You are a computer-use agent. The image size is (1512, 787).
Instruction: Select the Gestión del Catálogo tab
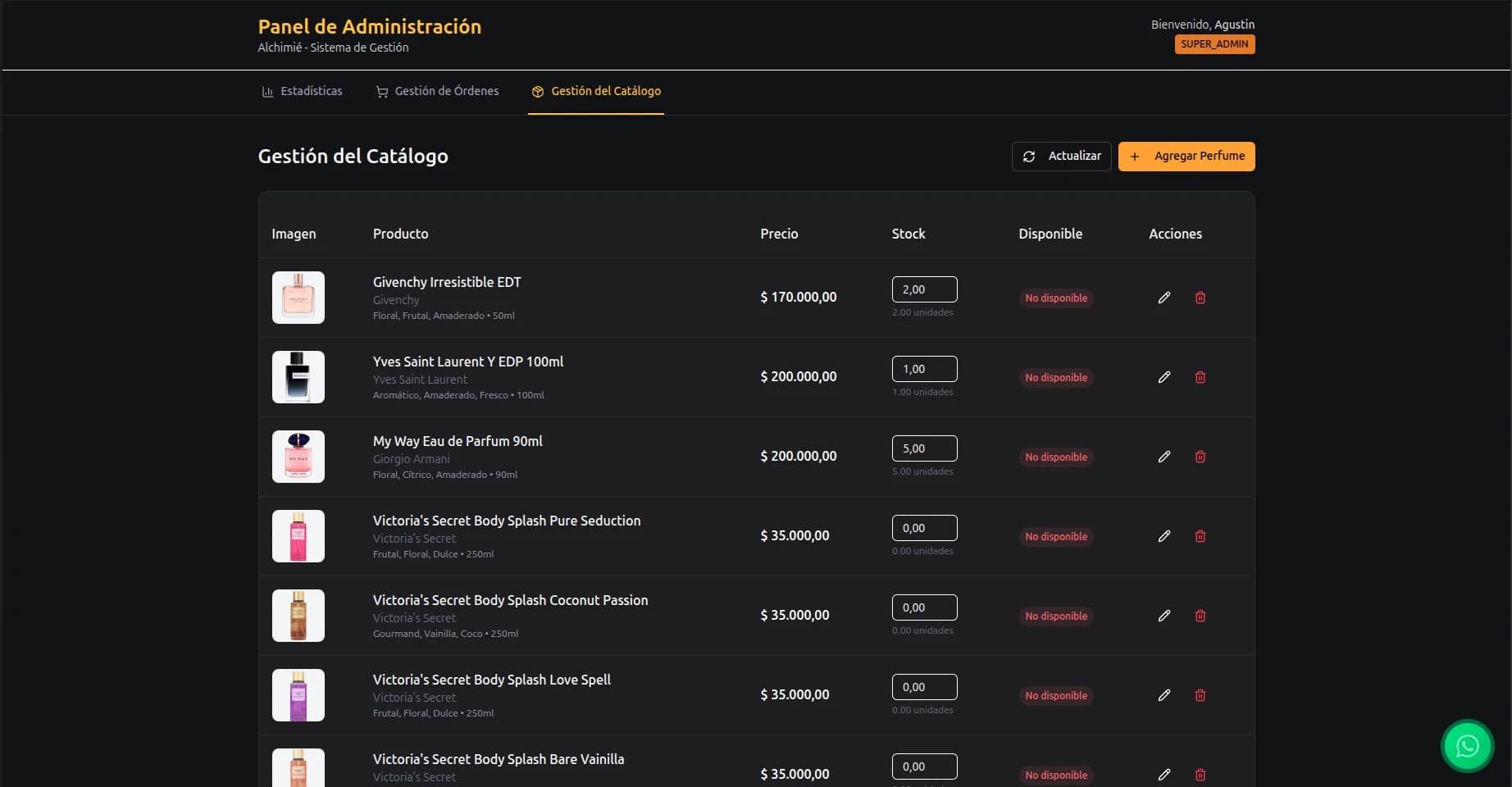coord(596,91)
